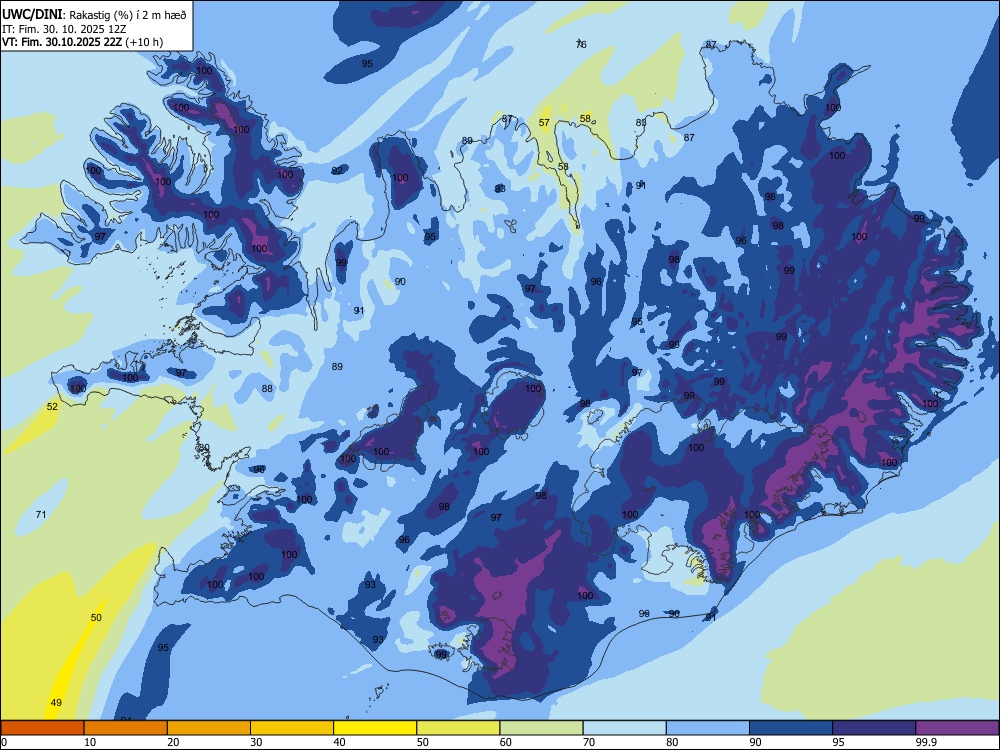Click the pale blue 70–80 legend swatch

pyautogui.click(x=624, y=728)
